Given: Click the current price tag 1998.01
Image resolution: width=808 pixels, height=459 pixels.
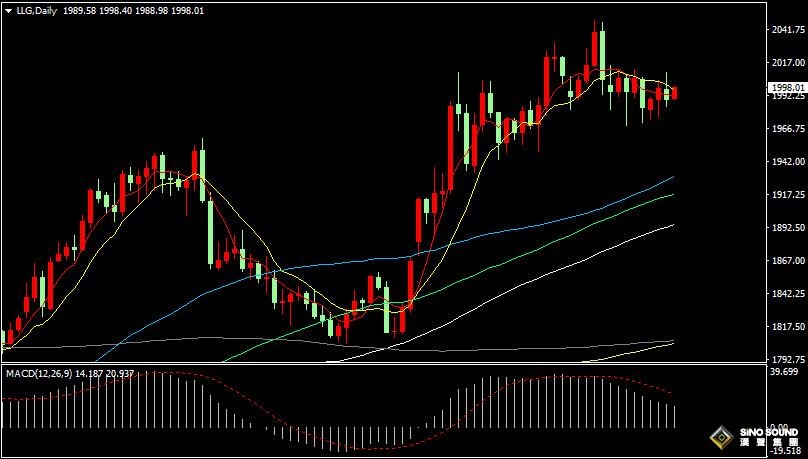Looking at the screenshot, I should coord(786,88).
